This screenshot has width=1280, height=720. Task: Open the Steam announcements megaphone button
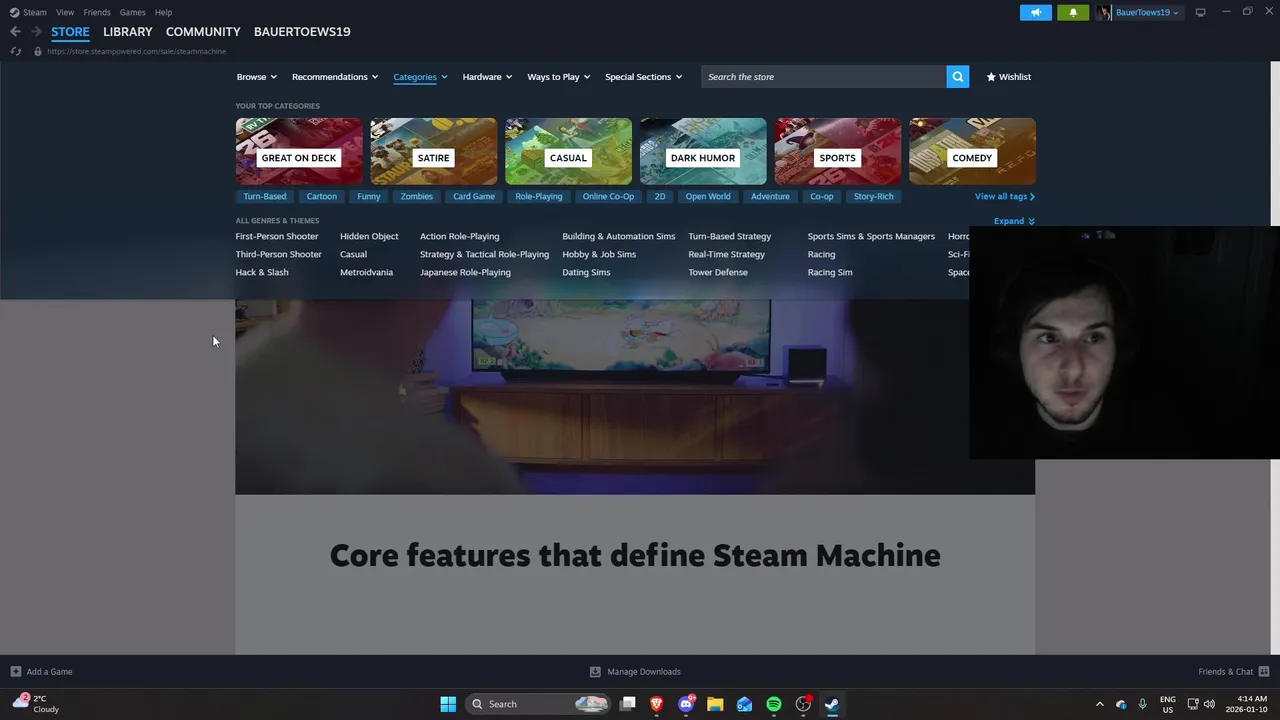click(x=1036, y=12)
